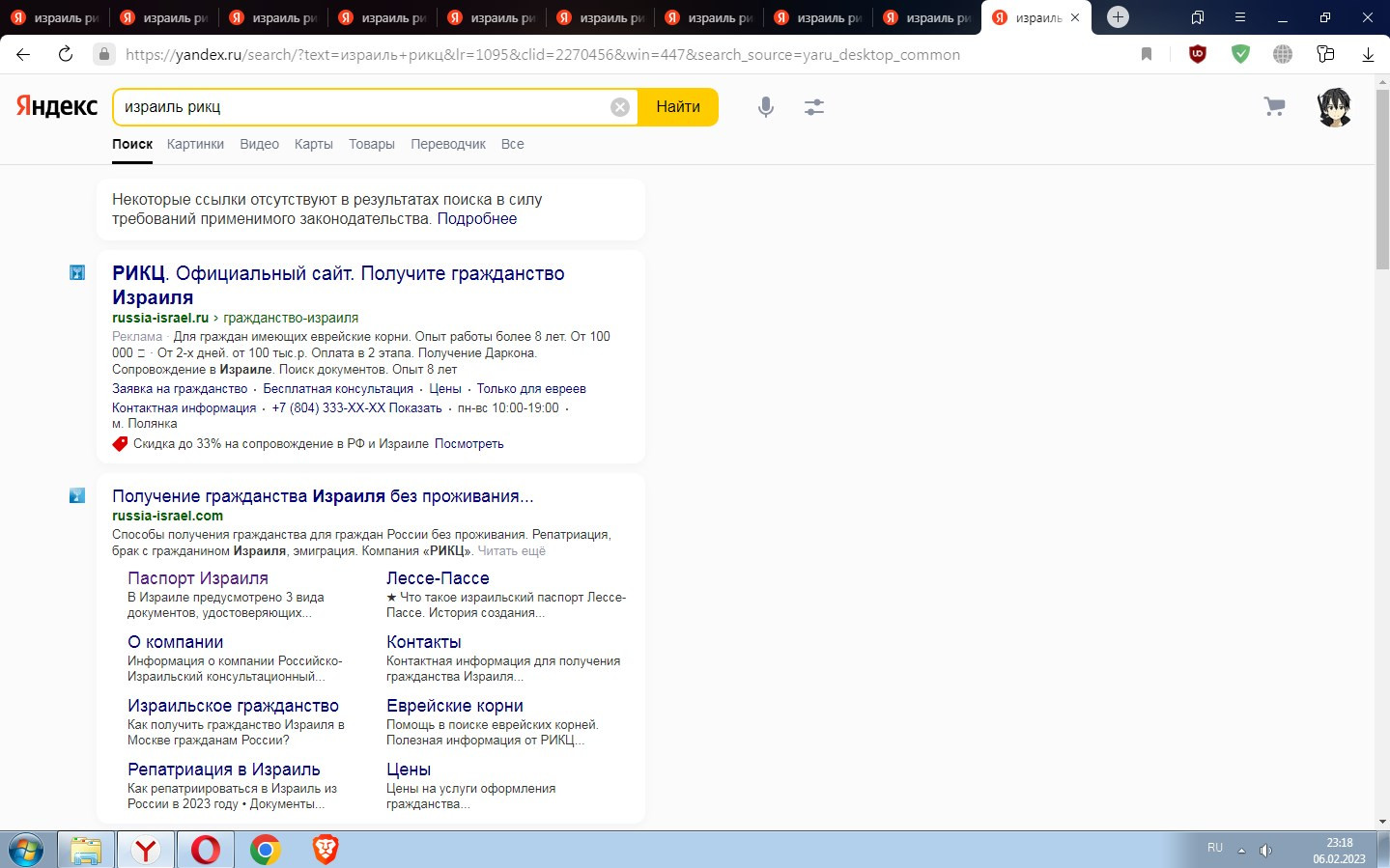The width and height of the screenshot is (1390, 868).
Task: Click the browser address bar URL
Action: (x=543, y=54)
